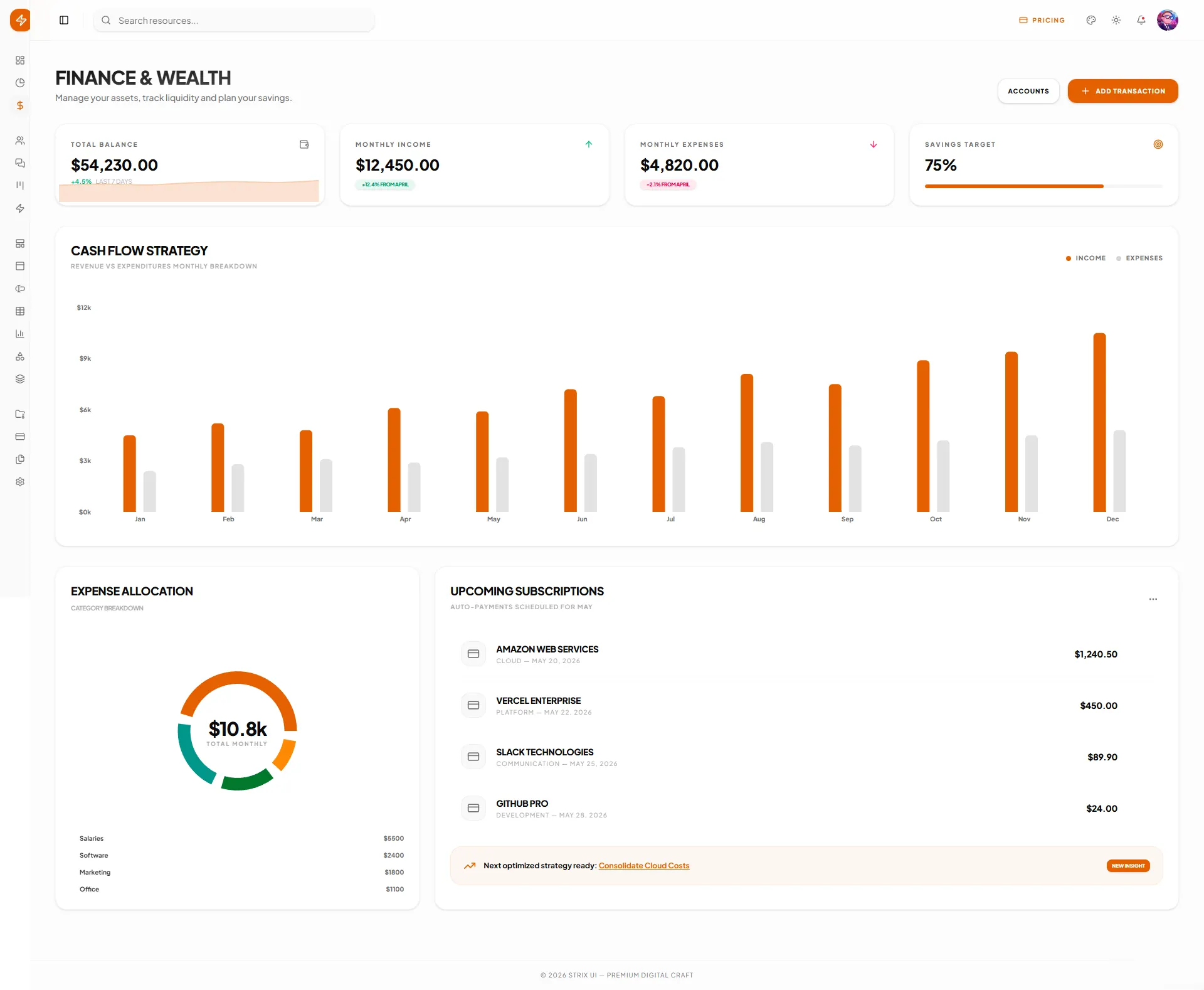The height and width of the screenshot is (990, 1204).
Task: Toggle sidebar with the panel icon
Action: (64, 20)
